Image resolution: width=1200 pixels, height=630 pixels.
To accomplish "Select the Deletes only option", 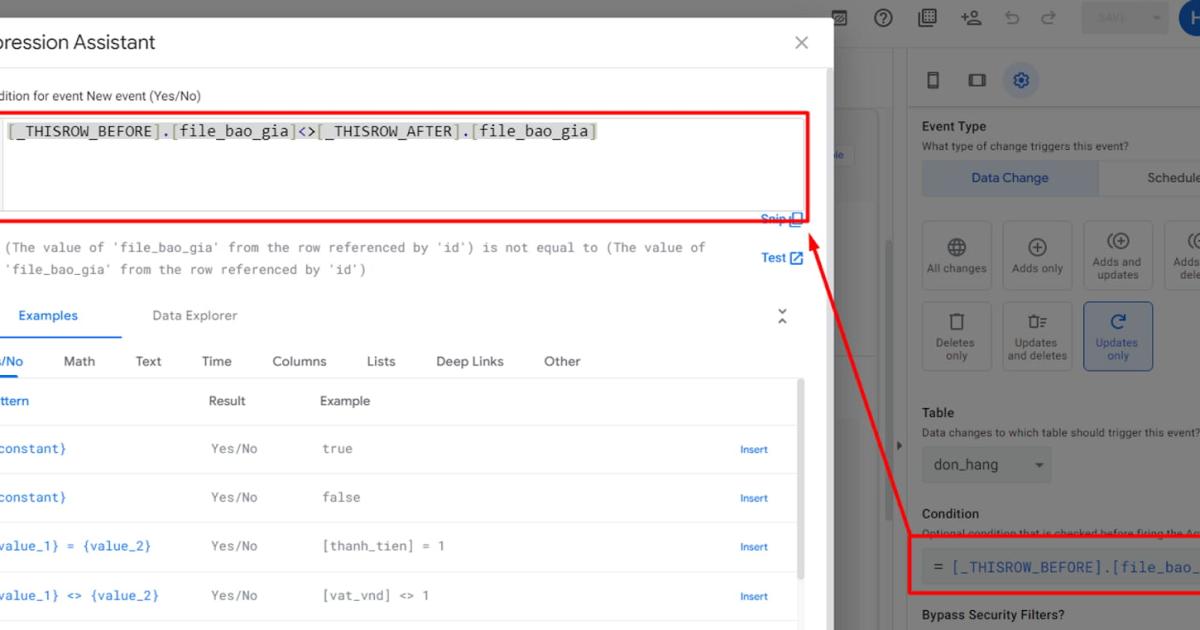I will [x=957, y=336].
